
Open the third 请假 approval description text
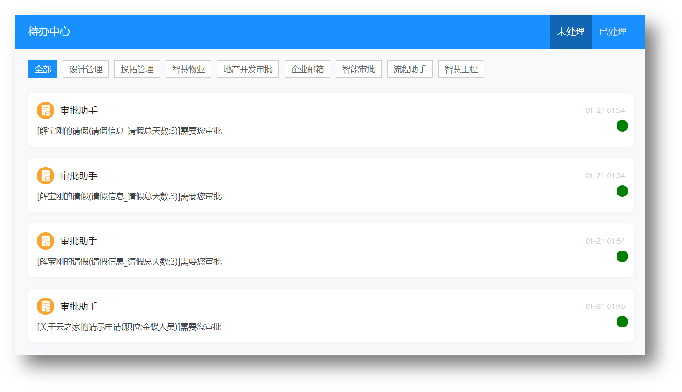tap(130, 261)
